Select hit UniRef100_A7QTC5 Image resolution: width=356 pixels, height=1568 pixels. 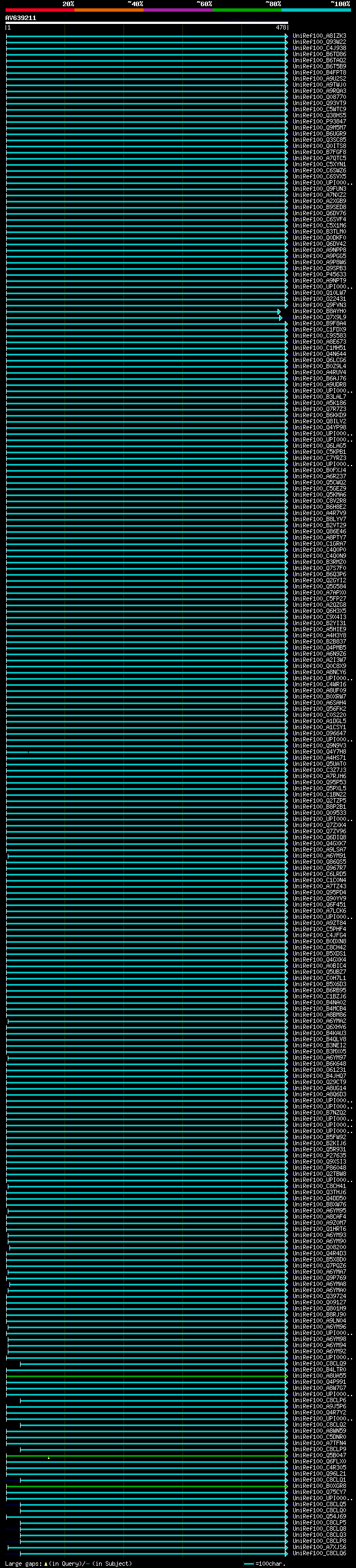point(319,159)
